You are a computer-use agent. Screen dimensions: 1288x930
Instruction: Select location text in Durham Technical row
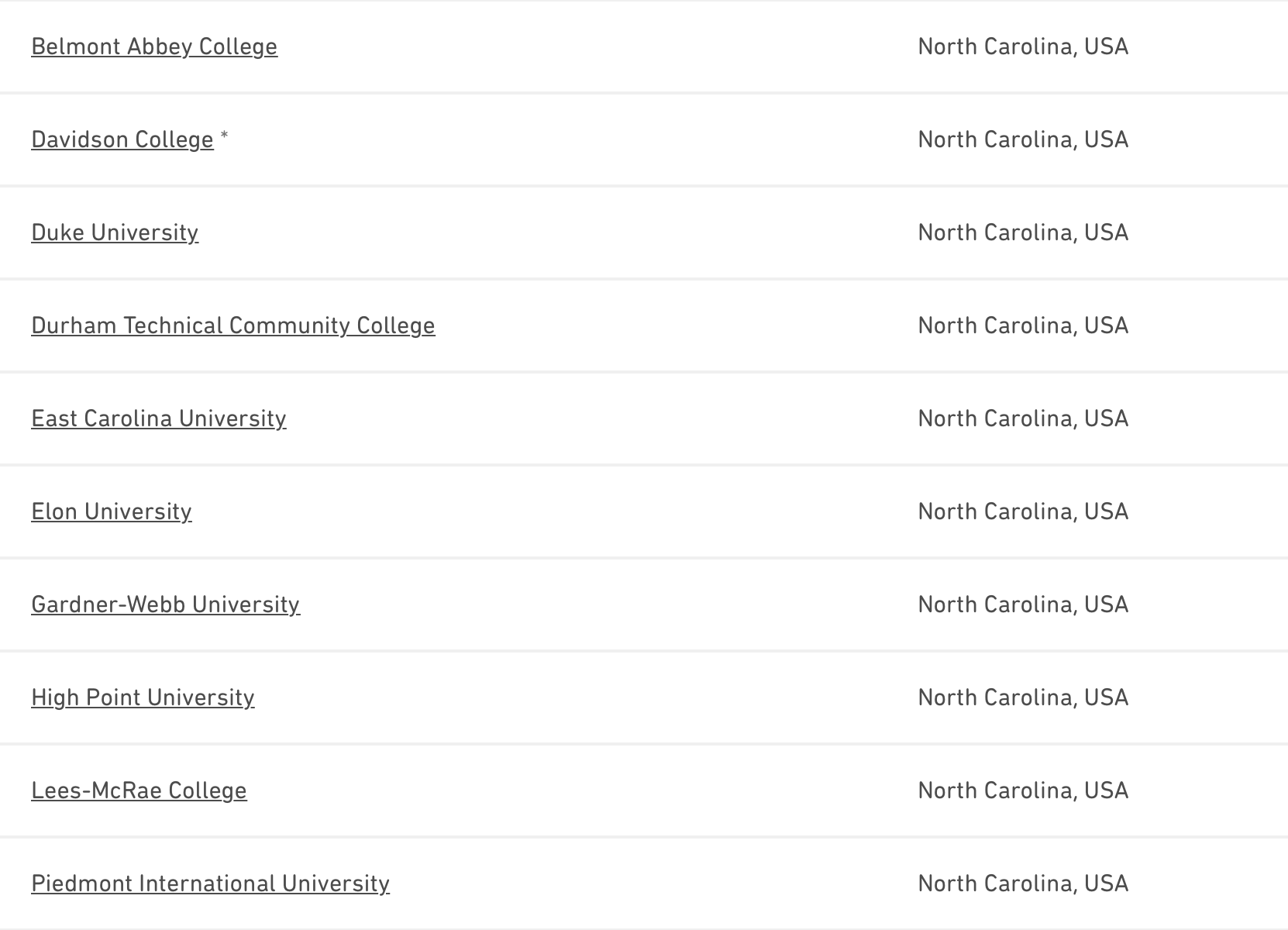pos(1023,325)
